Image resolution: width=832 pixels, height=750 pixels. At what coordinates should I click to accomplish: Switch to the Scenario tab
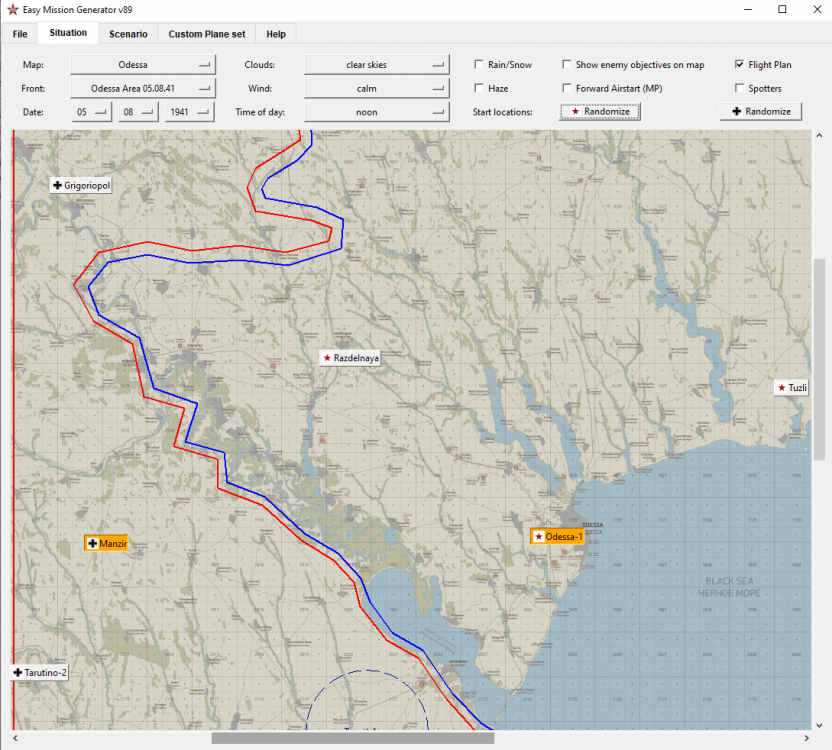click(x=128, y=34)
